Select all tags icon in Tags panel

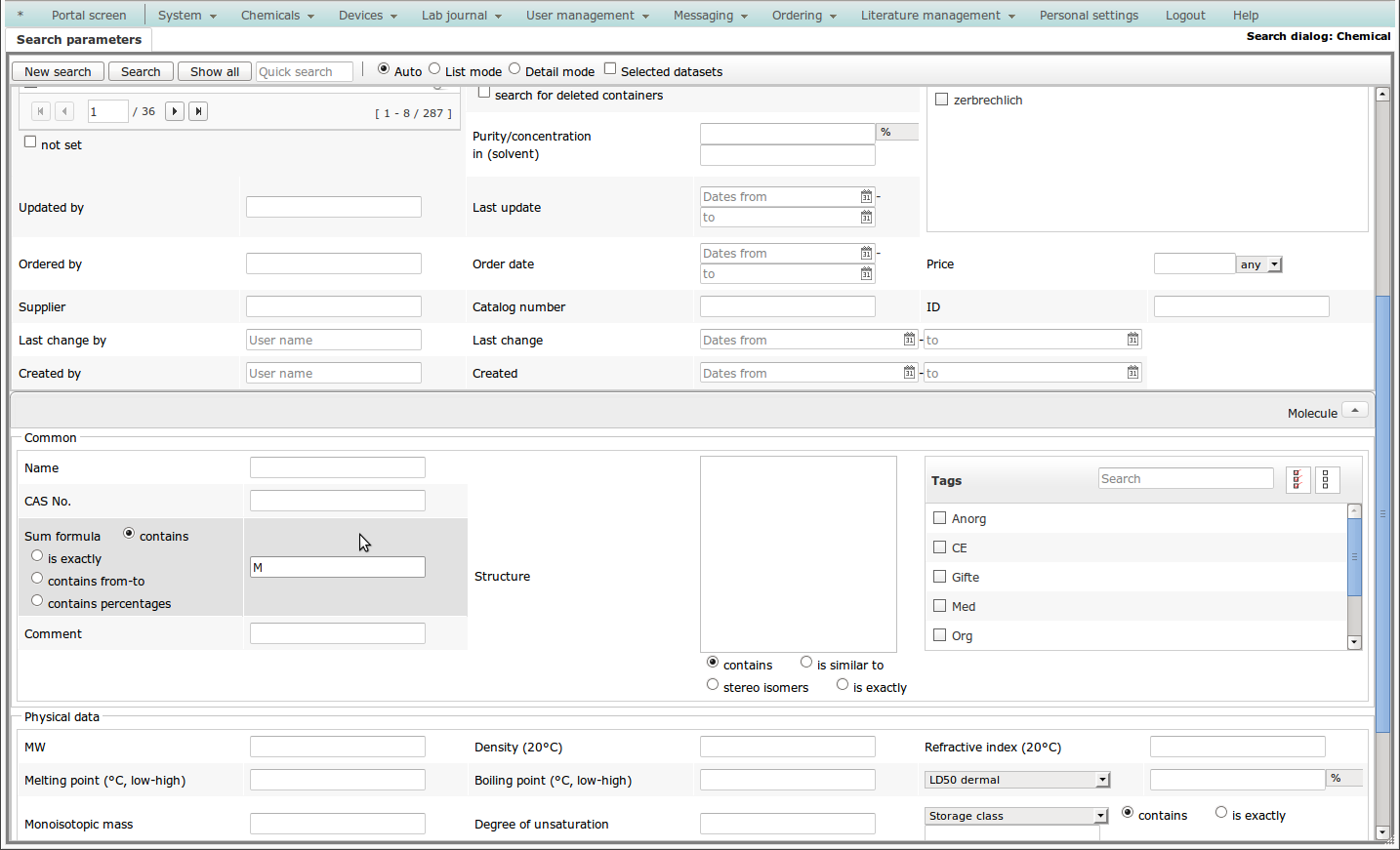click(1297, 480)
